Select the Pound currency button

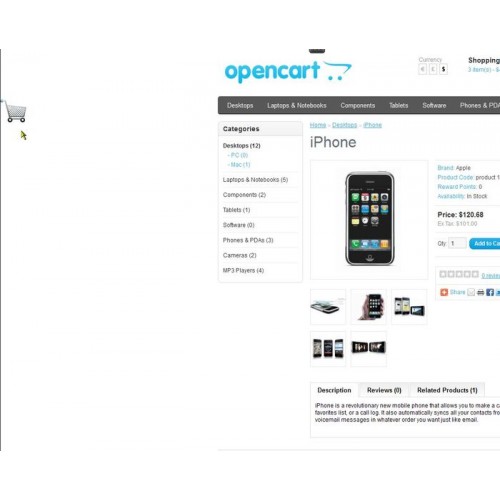point(433,69)
